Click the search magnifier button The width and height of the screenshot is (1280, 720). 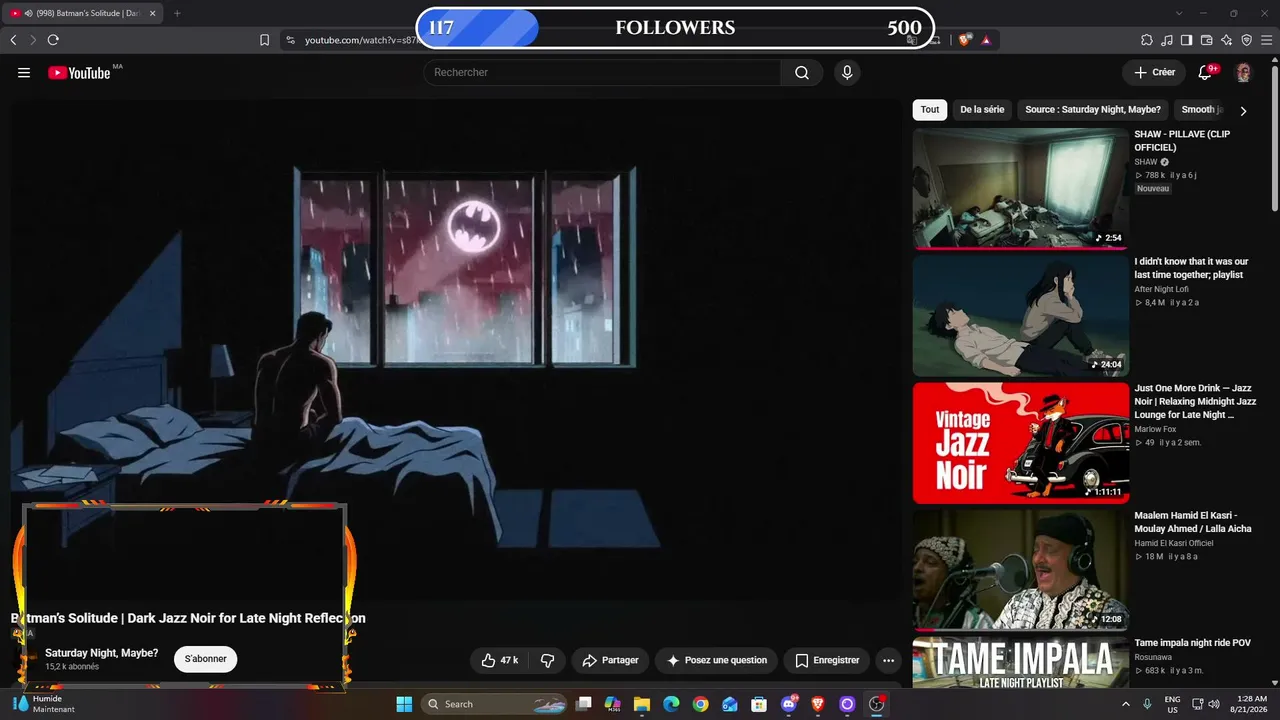802,72
